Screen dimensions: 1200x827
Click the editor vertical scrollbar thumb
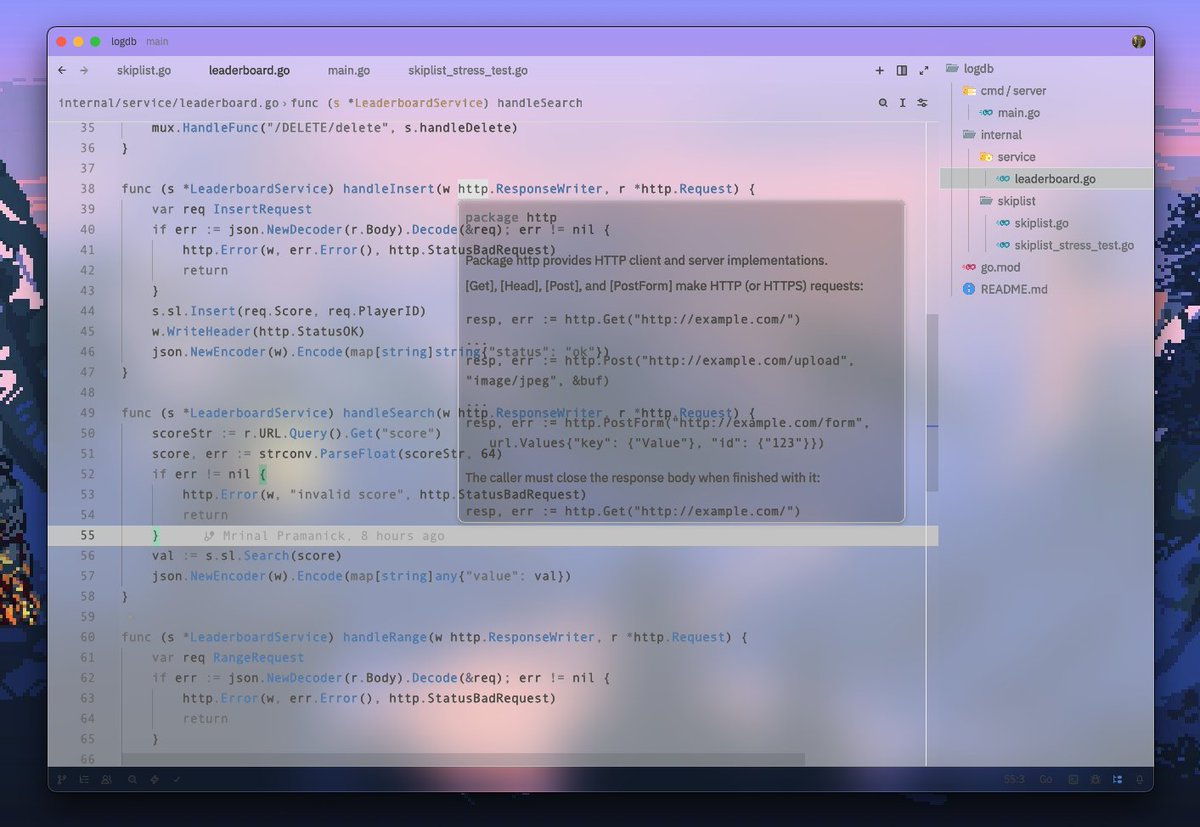pyautogui.click(x=932, y=402)
